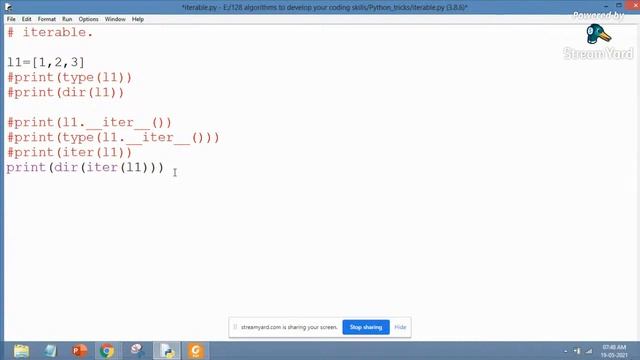Switch to Google Chrome in the taskbar

[107, 351]
